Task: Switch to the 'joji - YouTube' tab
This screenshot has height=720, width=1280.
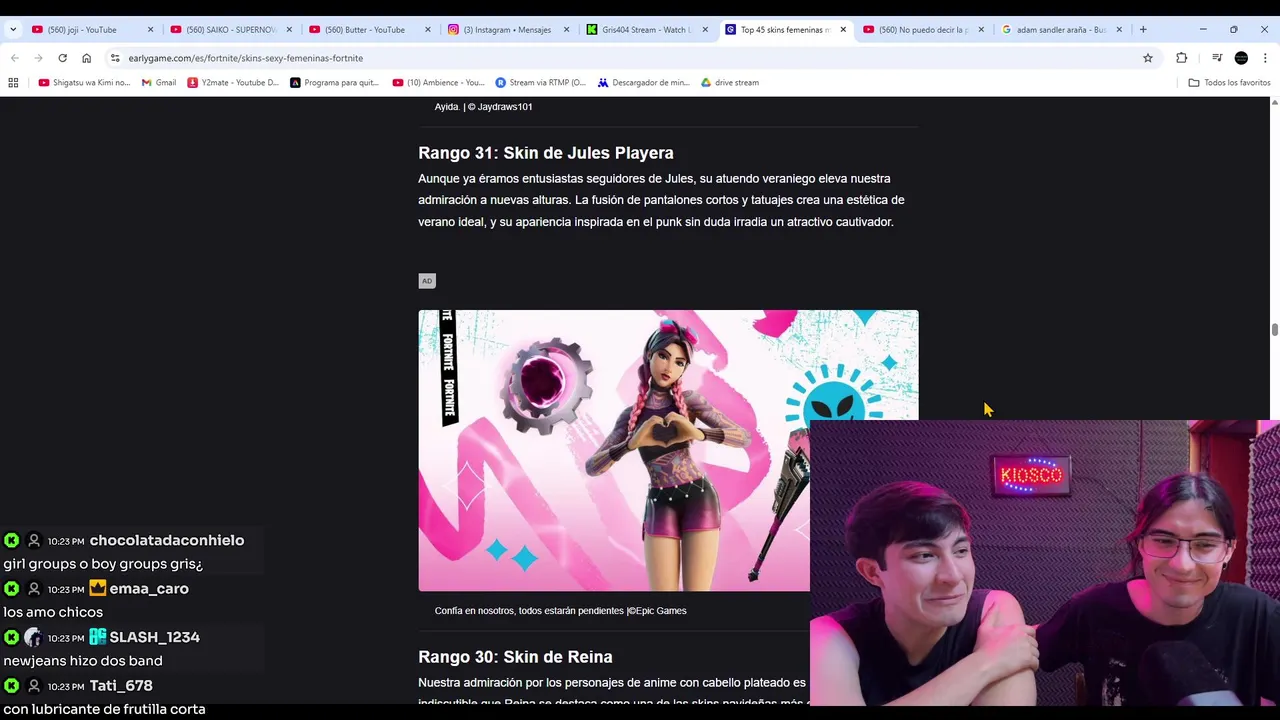Action: click(80, 29)
